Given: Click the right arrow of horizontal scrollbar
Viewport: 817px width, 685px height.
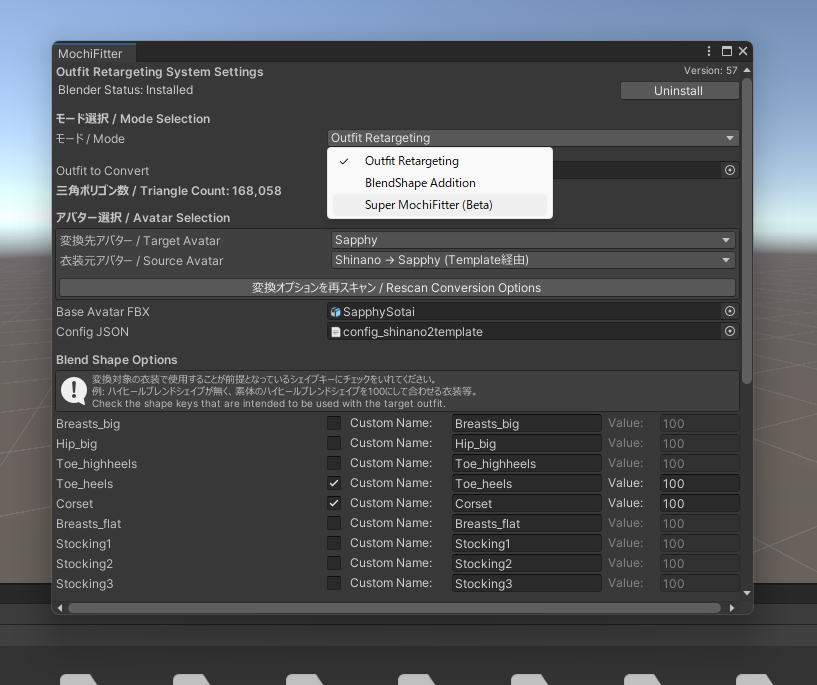Looking at the screenshot, I should pyautogui.click(x=732, y=608).
